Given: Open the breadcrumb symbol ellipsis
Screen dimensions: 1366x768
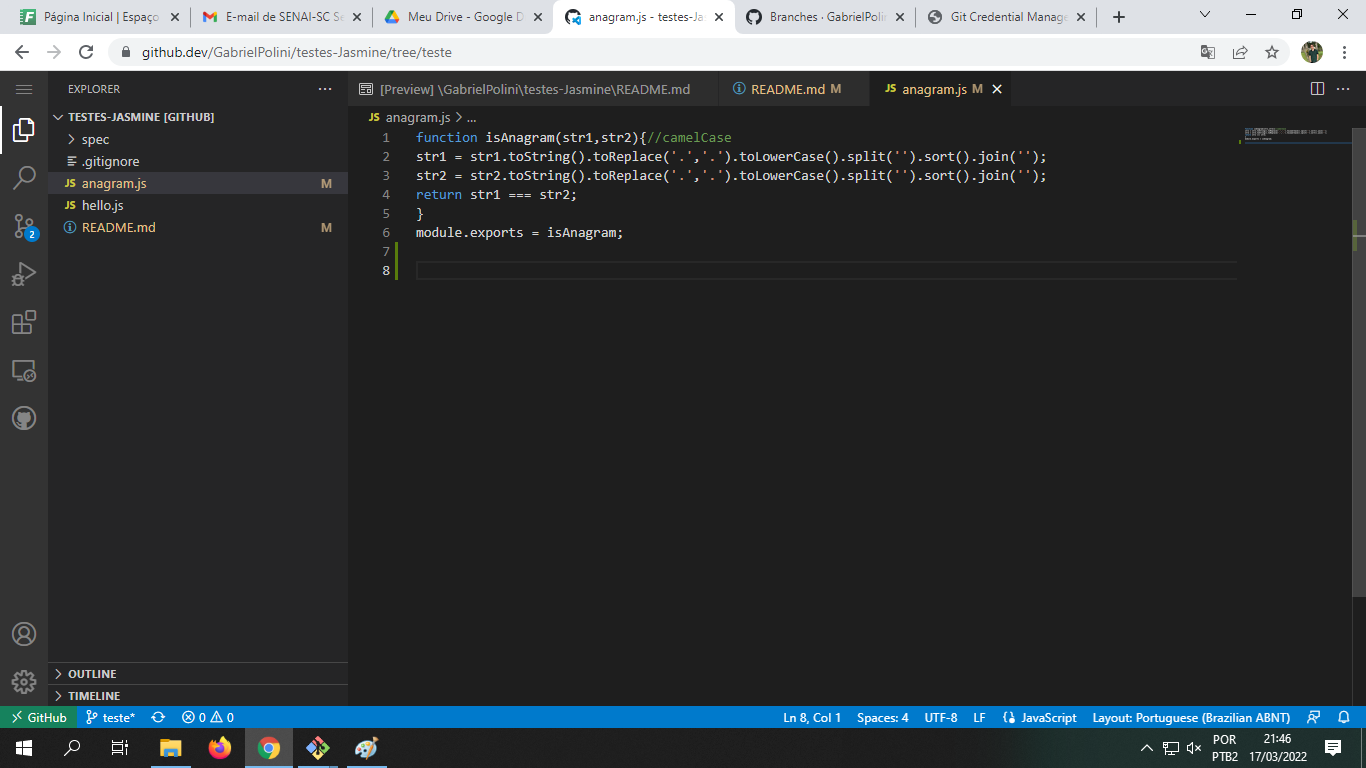Looking at the screenshot, I should 471,117.
